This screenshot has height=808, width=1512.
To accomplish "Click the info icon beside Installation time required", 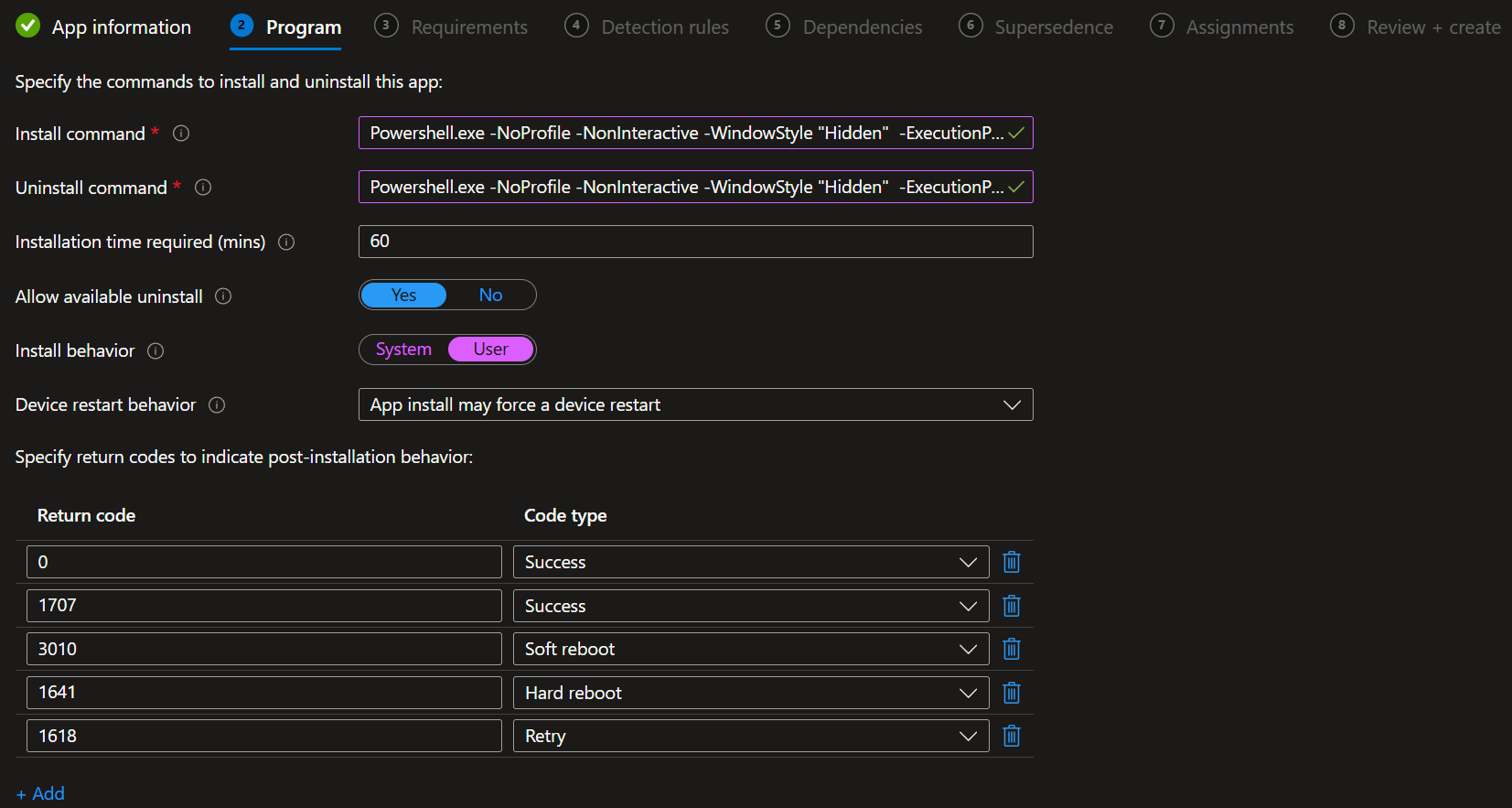I will pos(286,242).
